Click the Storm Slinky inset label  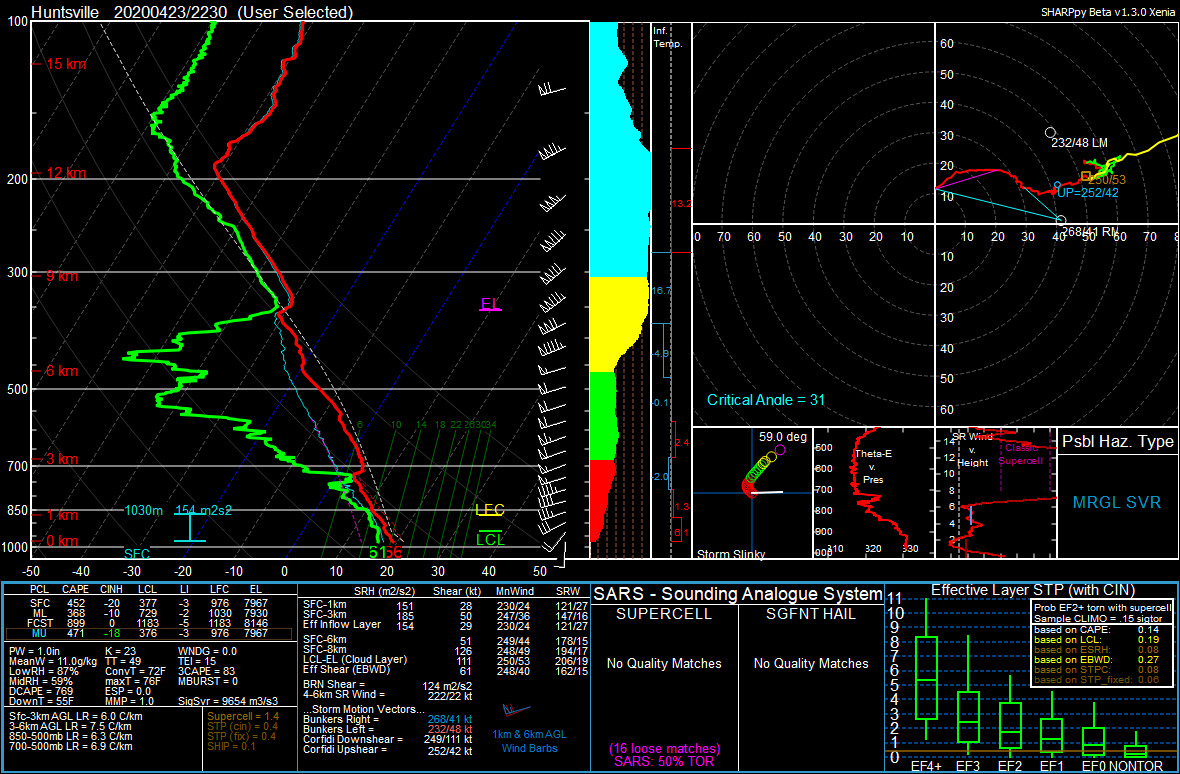click(x=731, y=554)
